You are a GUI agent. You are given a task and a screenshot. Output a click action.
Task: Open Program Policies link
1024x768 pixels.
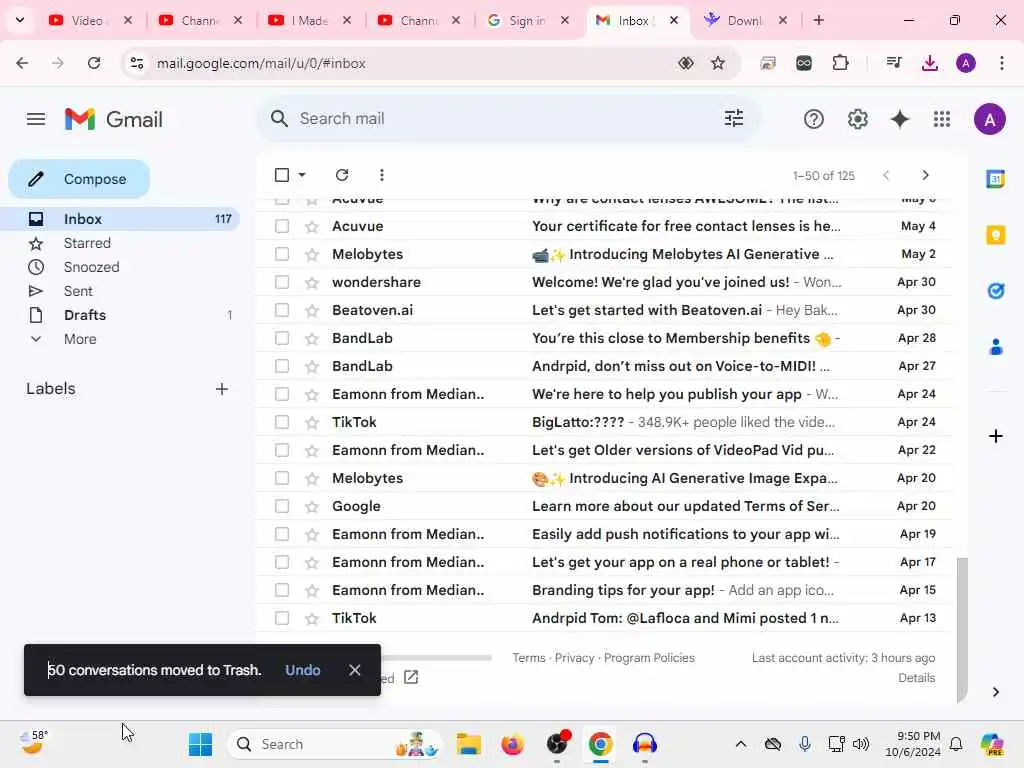(x=649, y=658)
